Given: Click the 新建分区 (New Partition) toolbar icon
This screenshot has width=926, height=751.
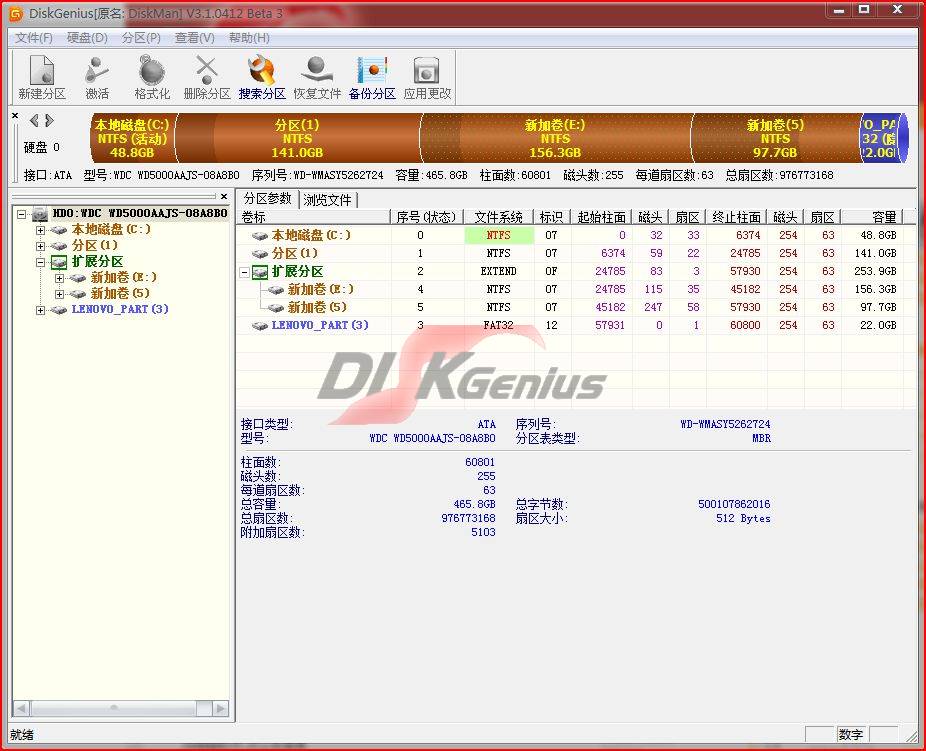Looking at the screenshot, I should (x=42, y=77).
